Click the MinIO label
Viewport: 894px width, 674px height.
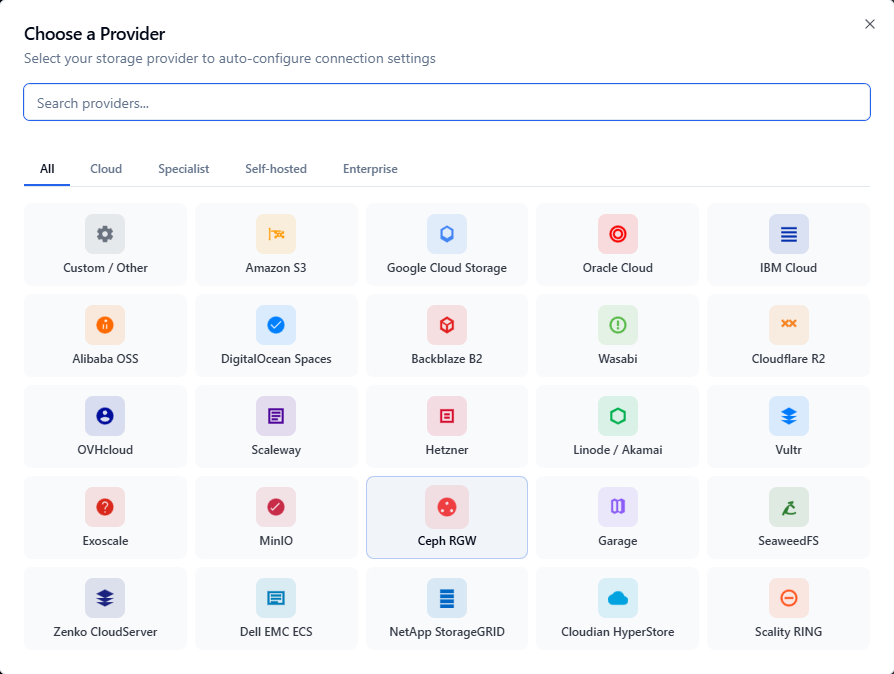(276, 541)
